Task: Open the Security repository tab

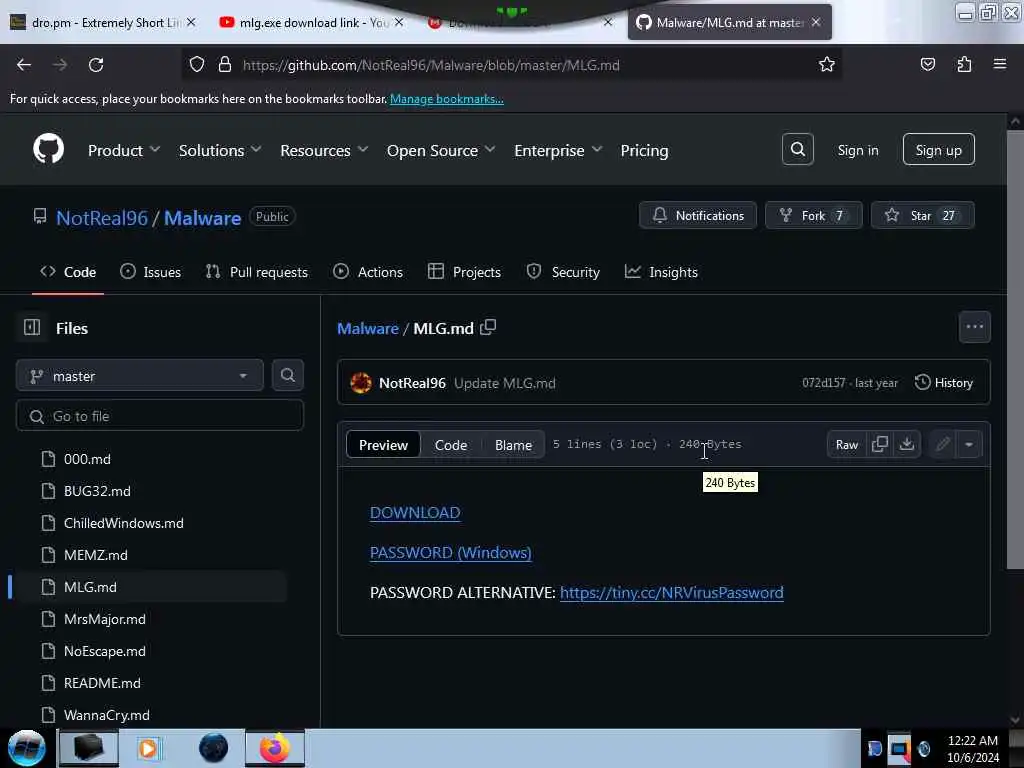Action: click(x=563, y=272)
